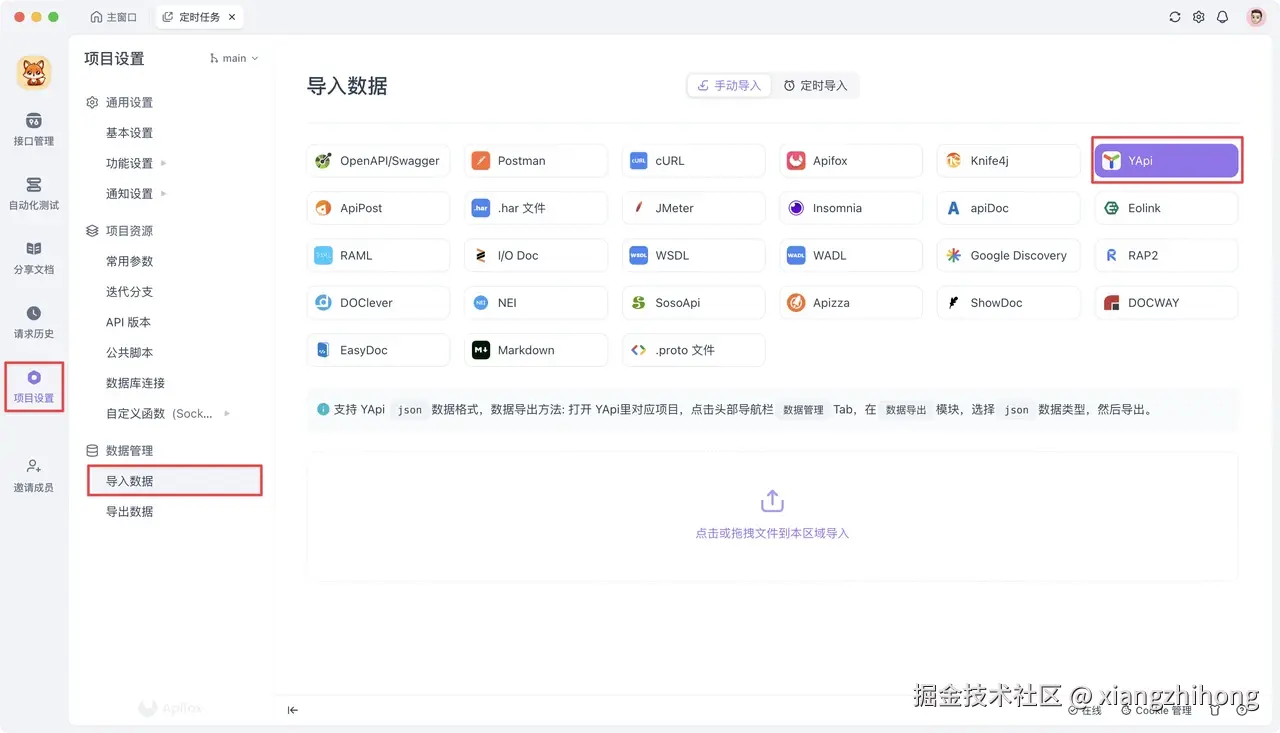Open 迭代分支 in the settings list
The height and width of the screenshot is (733, 1280).
coord(130,291)
